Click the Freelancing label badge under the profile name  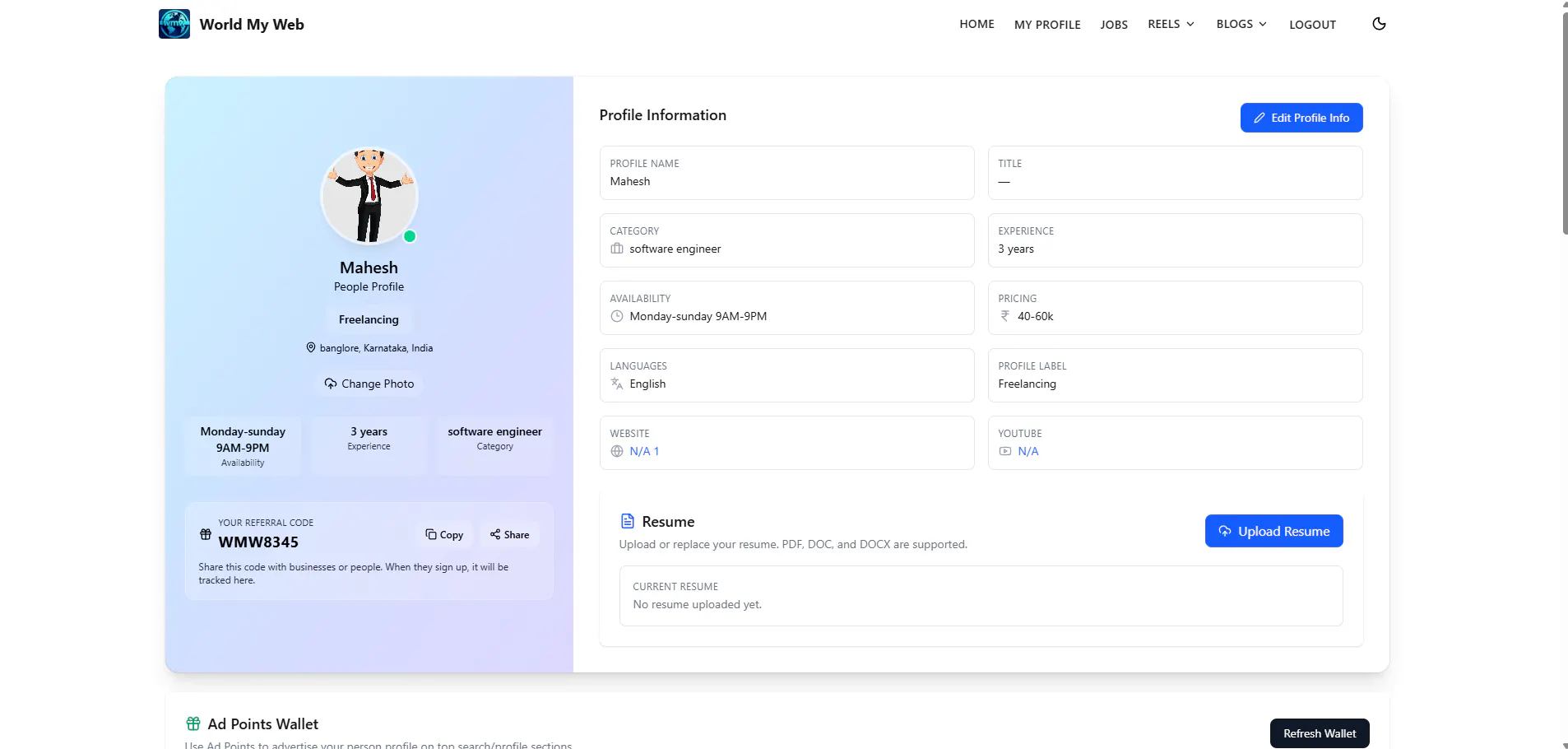pos(369,319)
